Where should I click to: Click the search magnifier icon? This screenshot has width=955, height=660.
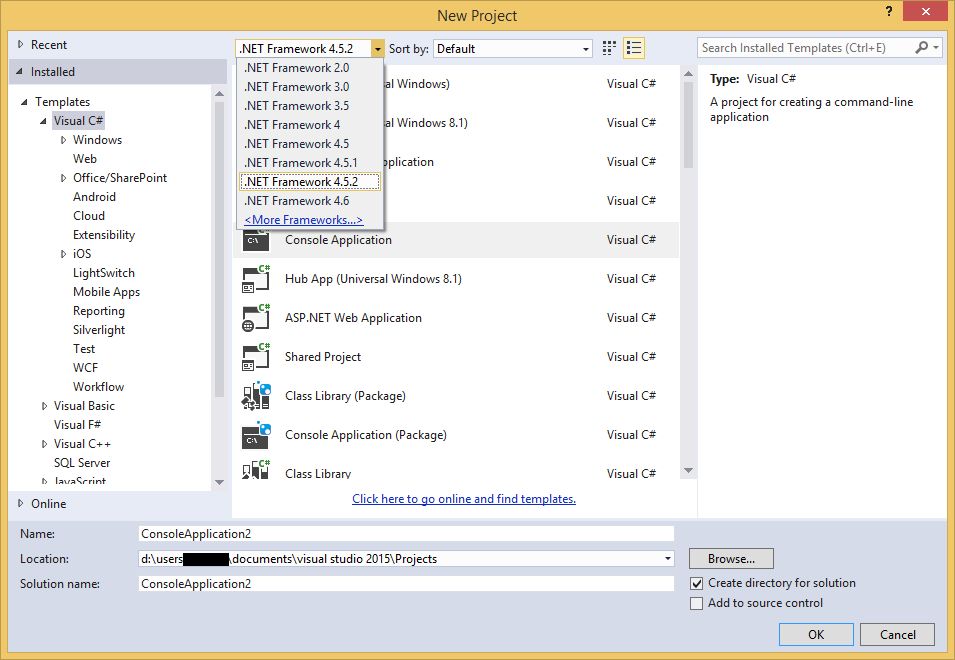point(922,47)
